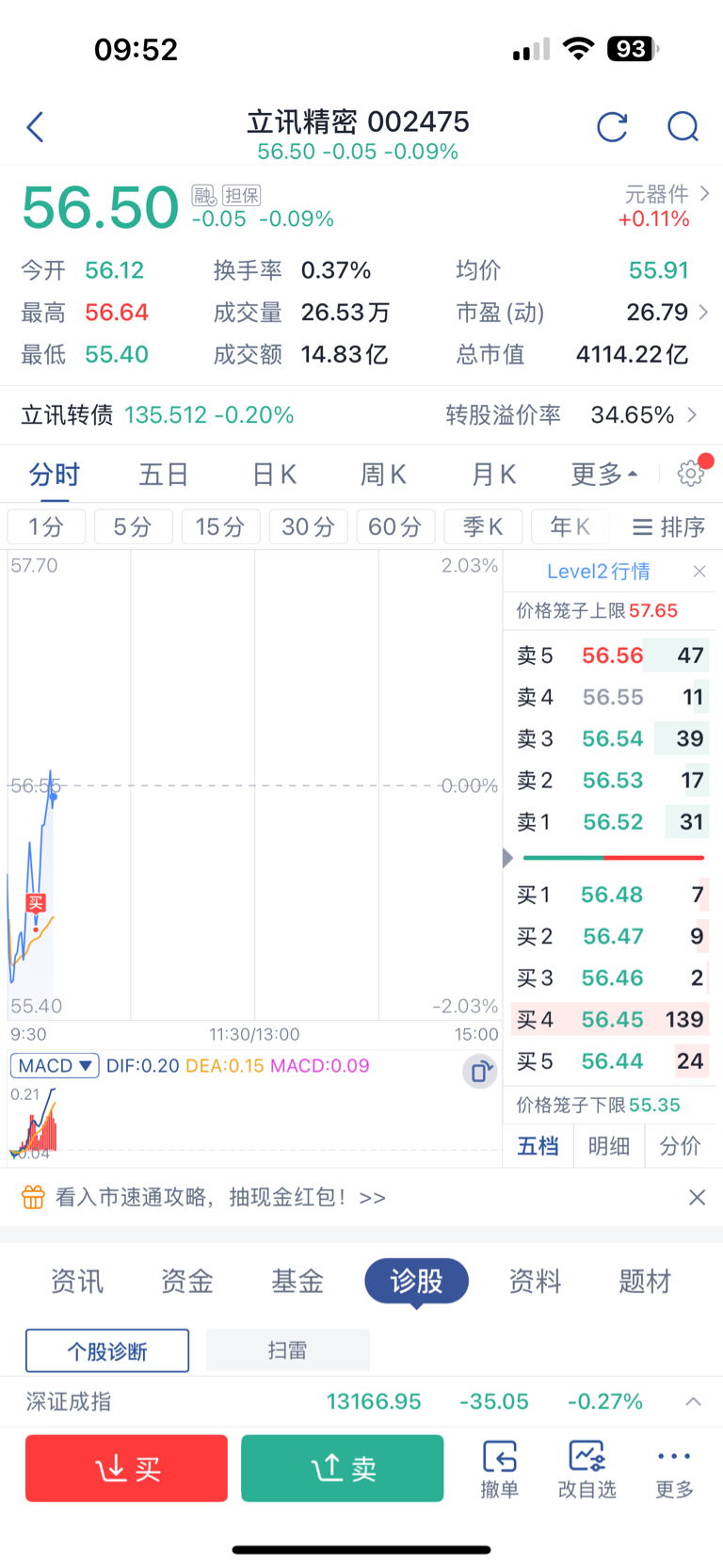Open the MACD indicator dropdown
This screenshot has width=723, height=1568.
[55, 1066]
